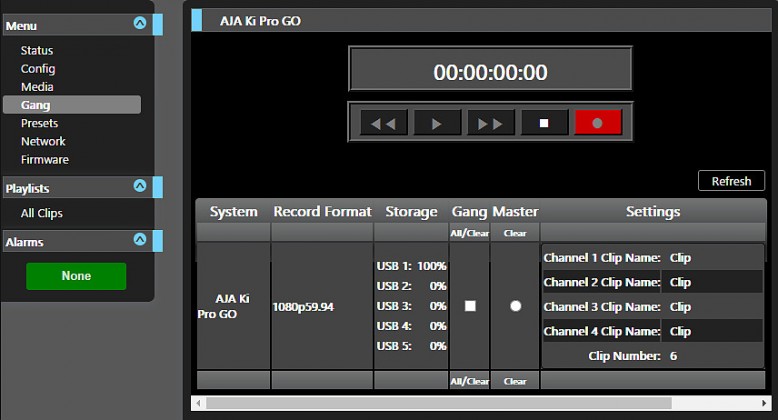Click the Storage column header
The image size is (778, 420).
click(411, 211)
